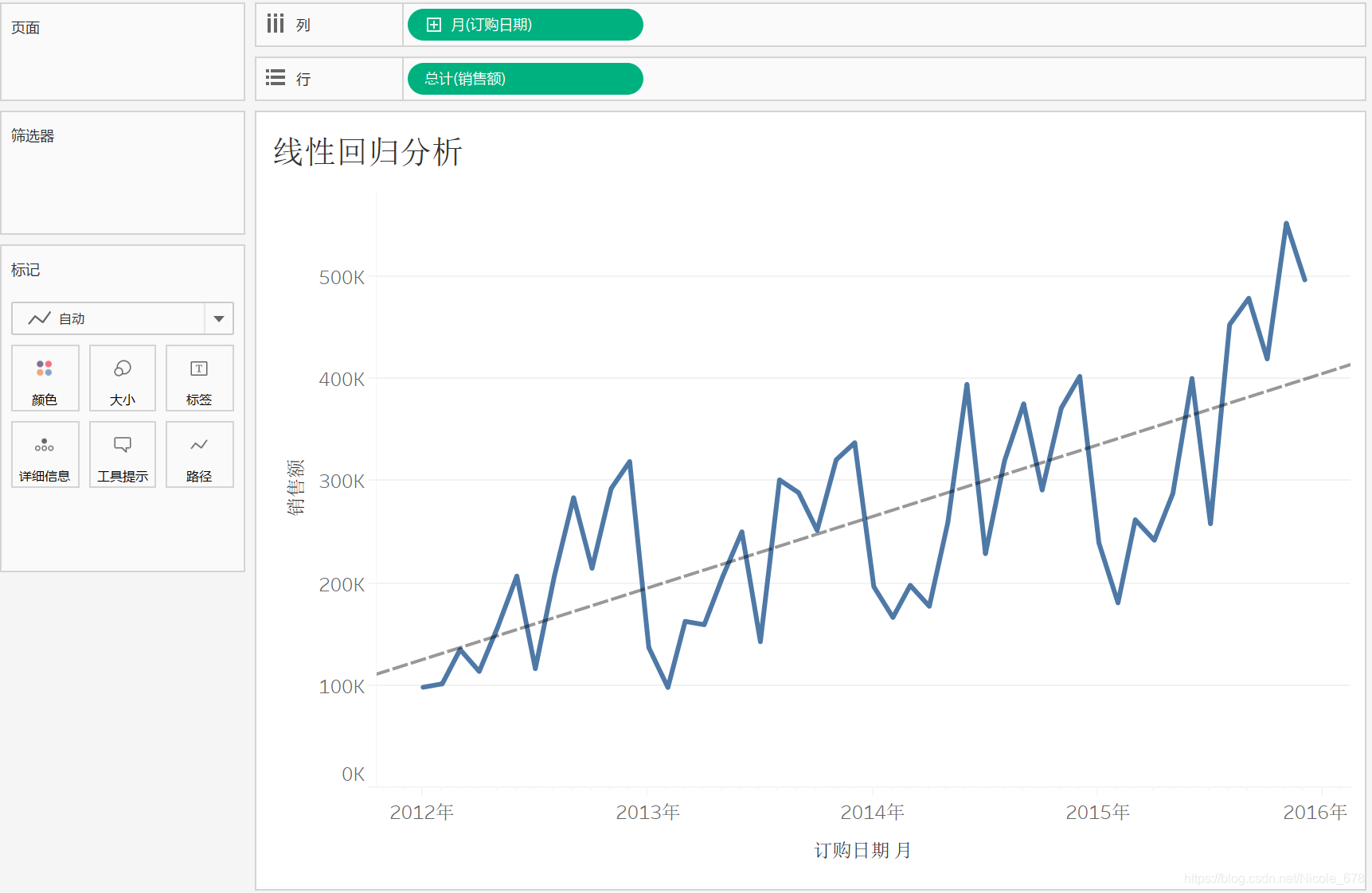Select the 自动 mark type combo box
Screen dimensions: 1372x893
(x=123, y=318)
